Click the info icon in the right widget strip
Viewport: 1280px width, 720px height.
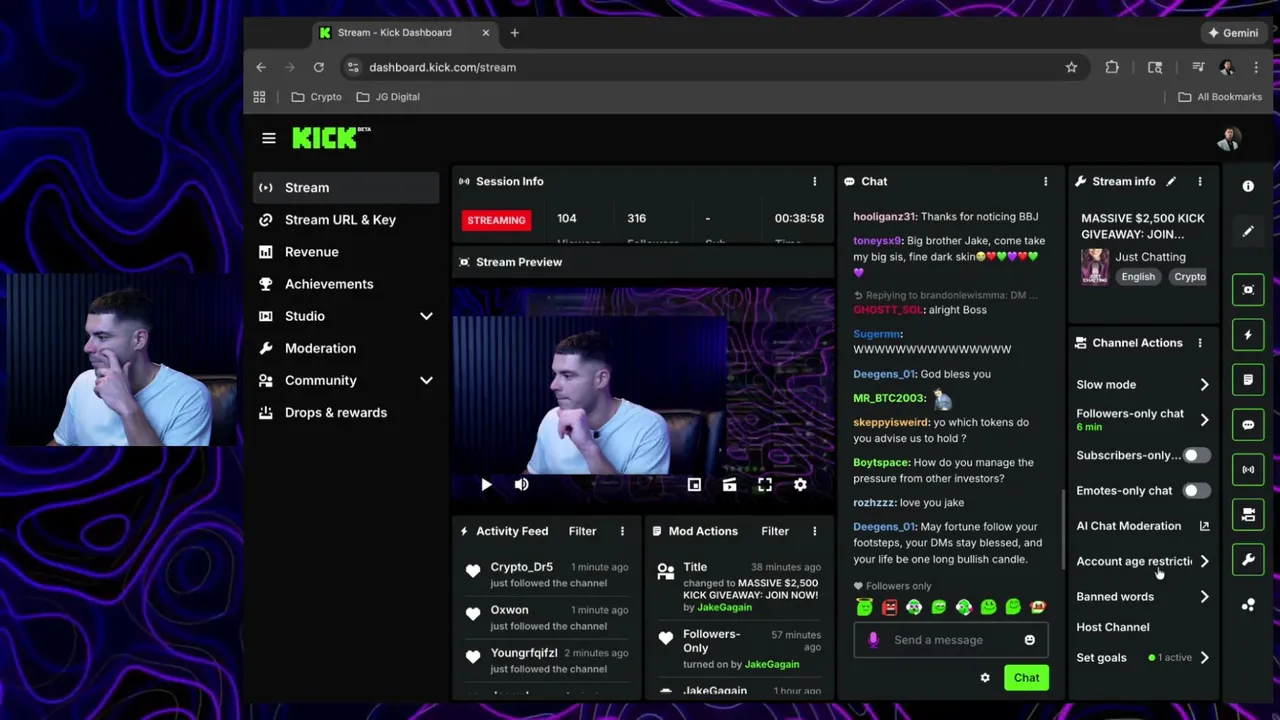click(1248, 186)
